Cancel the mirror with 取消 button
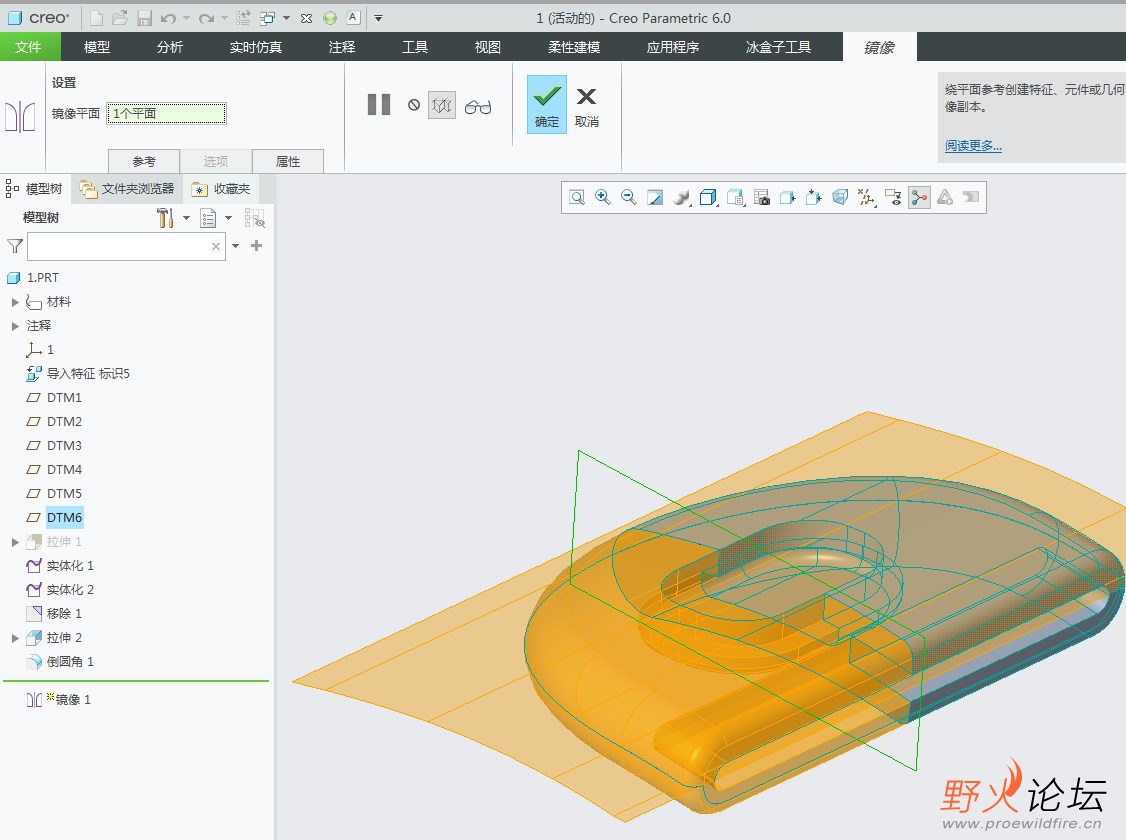Viewport: 1126px width, 840px height. point(587,107)
